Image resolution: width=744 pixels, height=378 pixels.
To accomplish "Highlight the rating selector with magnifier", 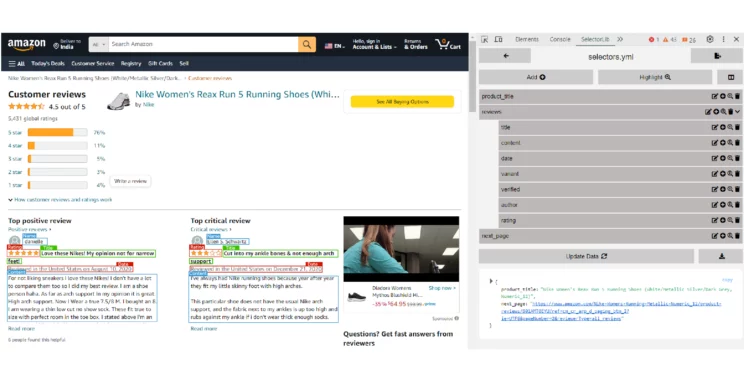I will (x=730, y=220).
